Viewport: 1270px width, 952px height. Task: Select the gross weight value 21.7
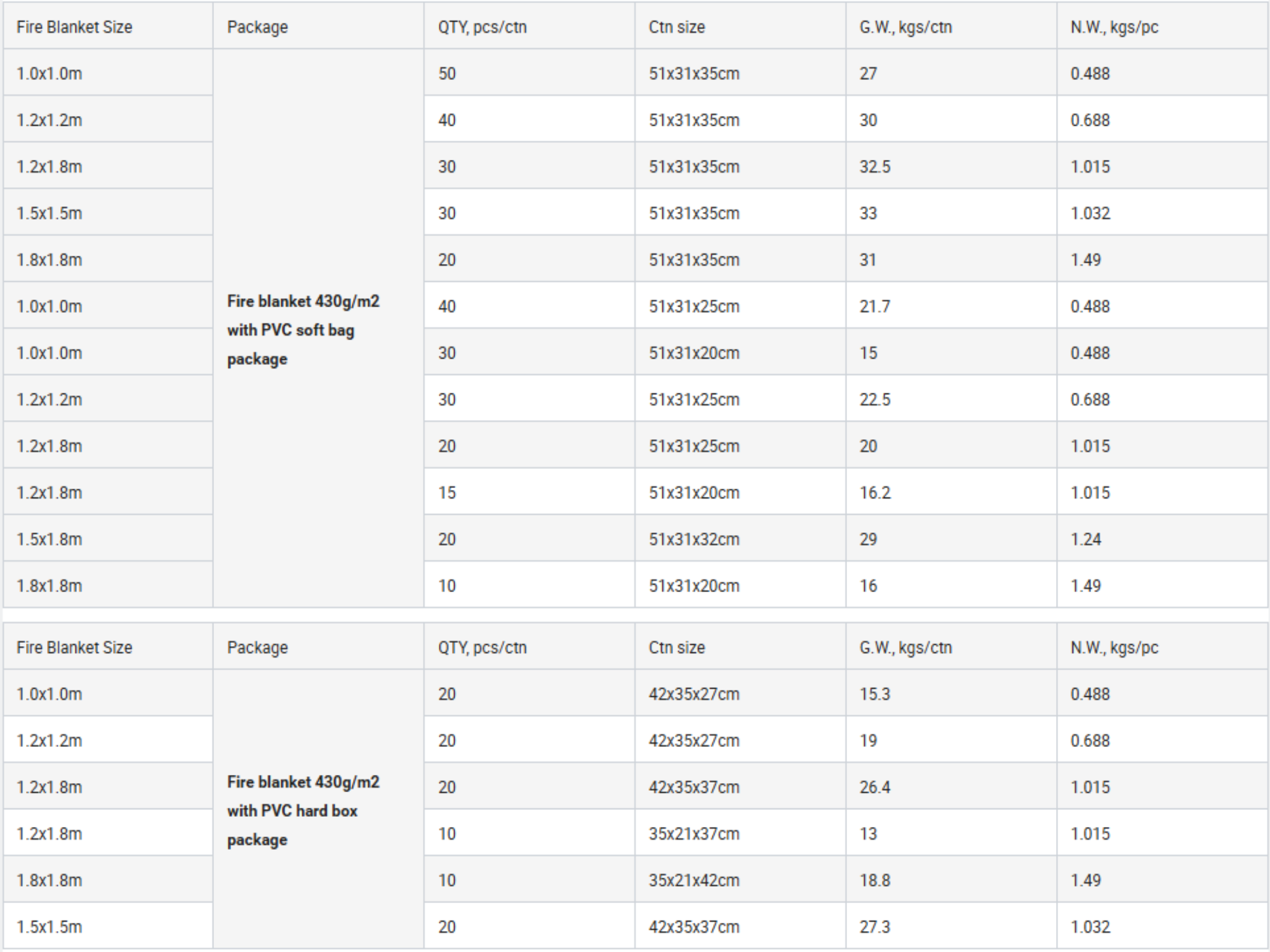click(x=875, y=307)
